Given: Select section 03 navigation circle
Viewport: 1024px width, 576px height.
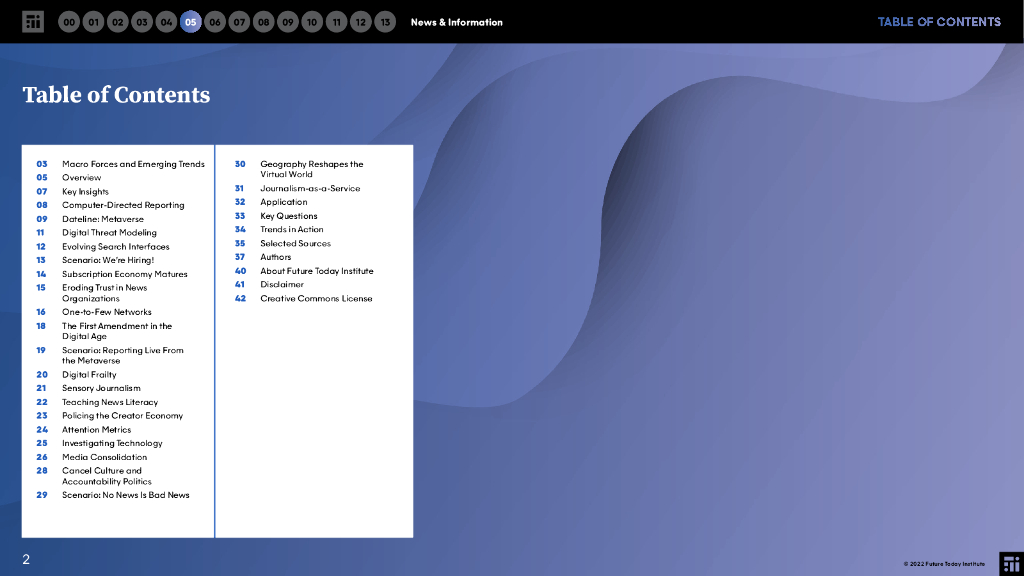Looking at the screenshot, I should pyautogui.click(x=142, y=22).
